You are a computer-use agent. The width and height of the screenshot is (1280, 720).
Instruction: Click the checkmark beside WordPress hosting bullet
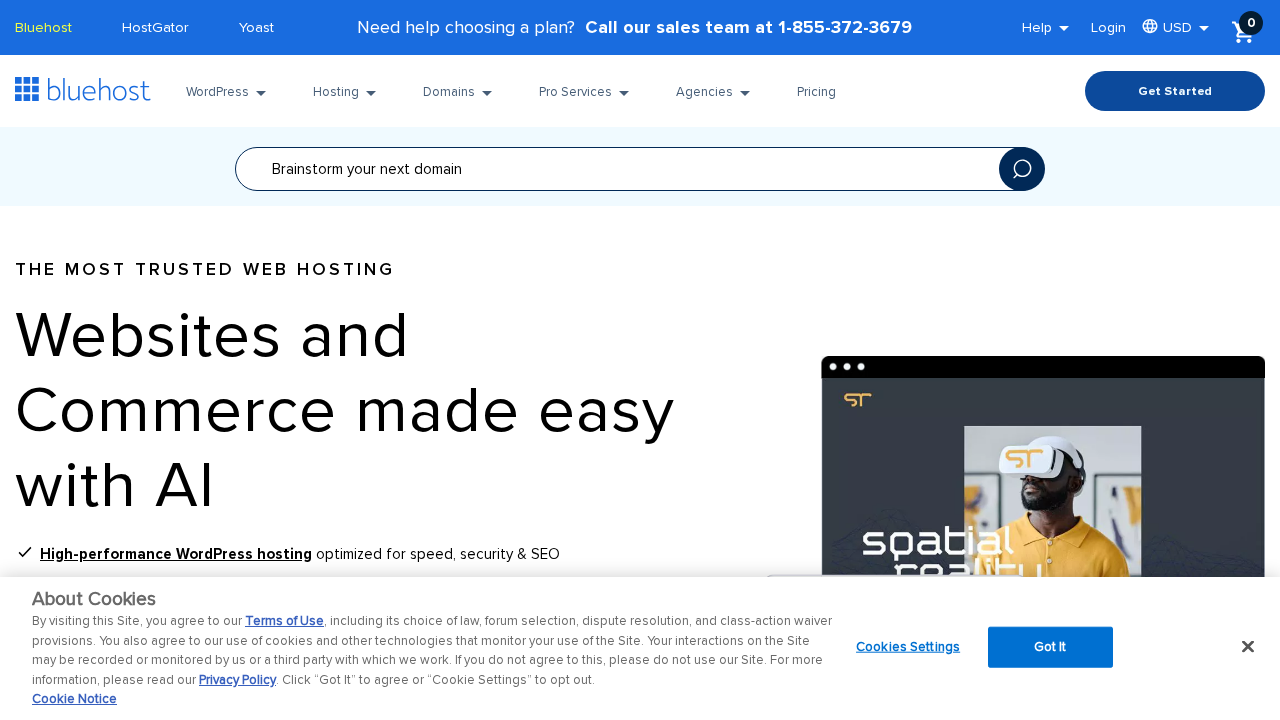point(22,551)
